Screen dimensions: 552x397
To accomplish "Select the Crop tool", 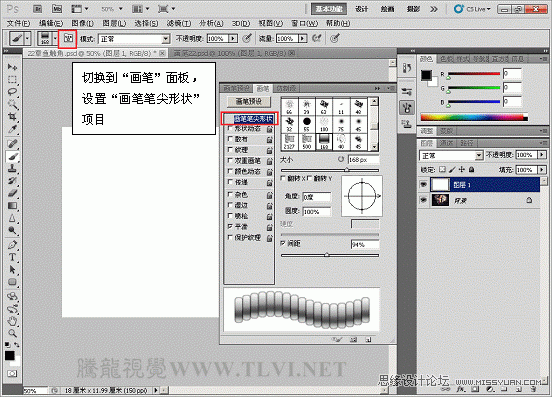I will (x=12, y=116).
